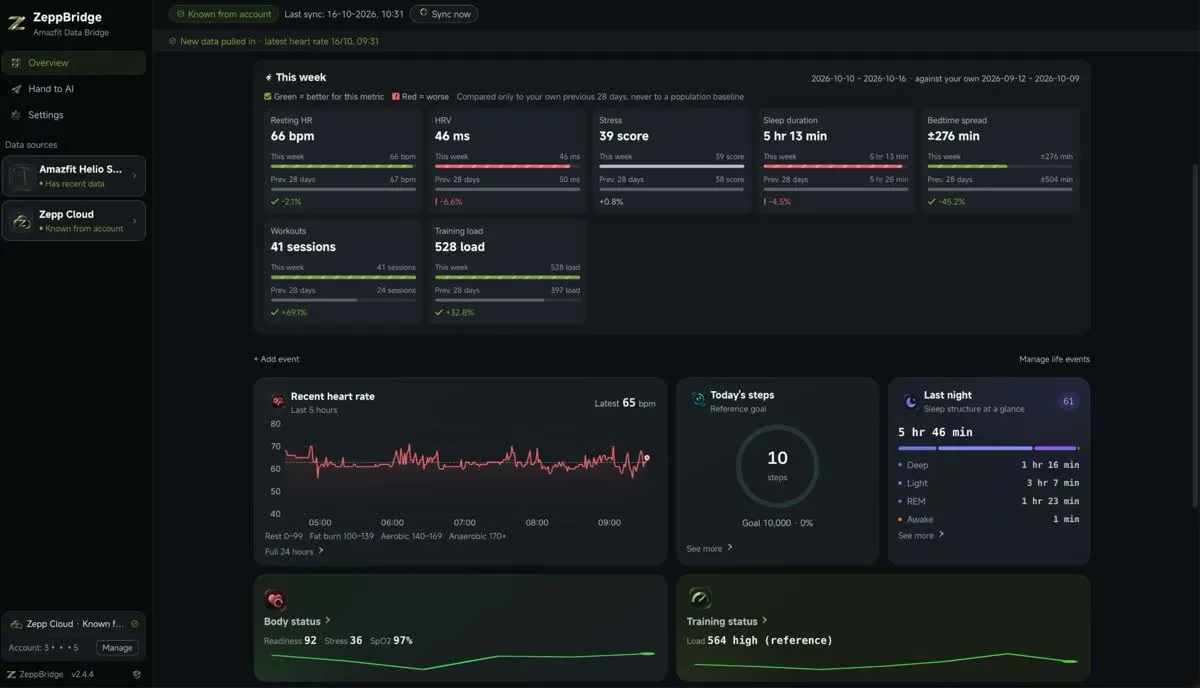Click the Resting HR this-week progress bar
The height and width of the screenshot is (688, 1200).
coord(343,166)
